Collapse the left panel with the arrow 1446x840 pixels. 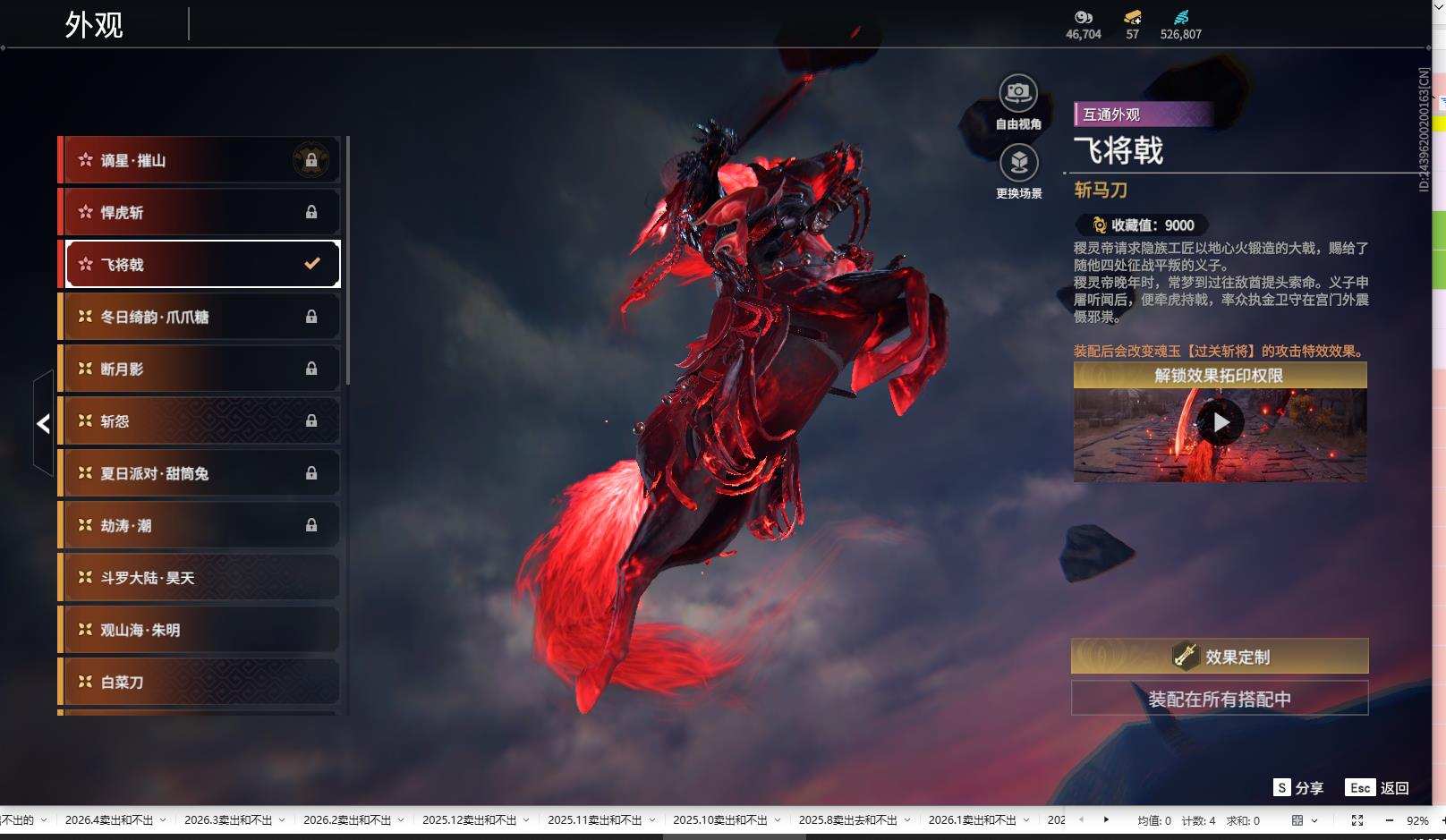coord(43,423)
